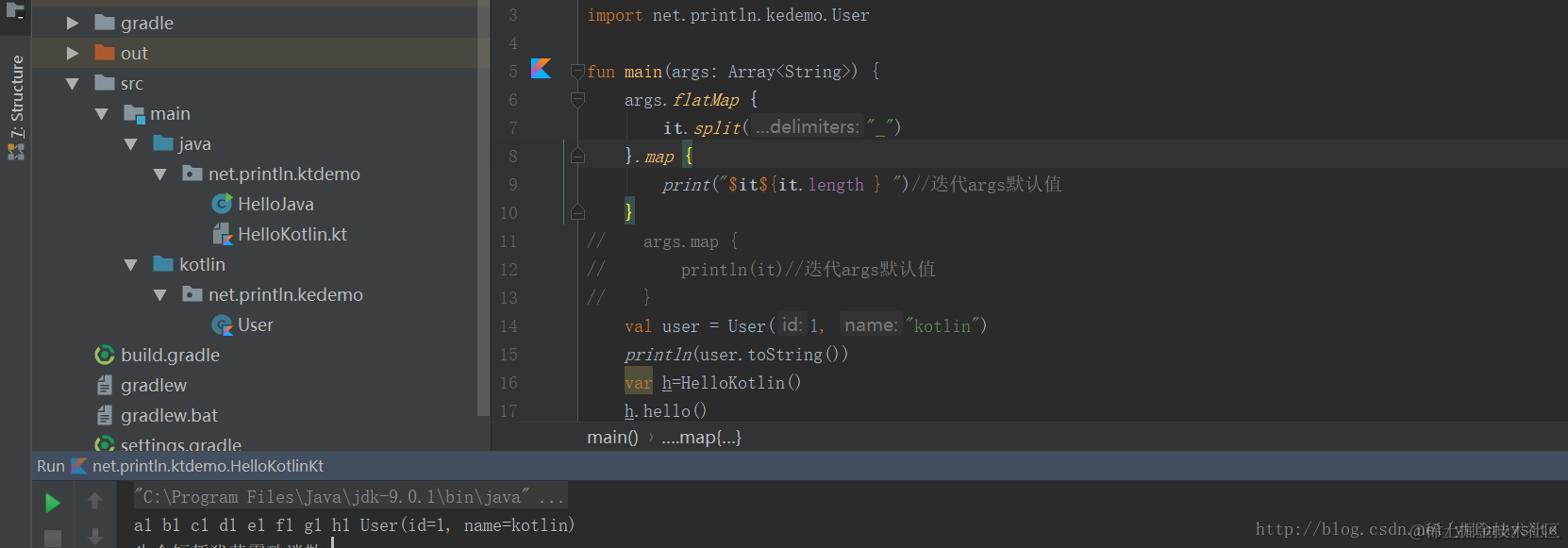Click the Kotlin run gutter icon at line 5

point(541,68)
